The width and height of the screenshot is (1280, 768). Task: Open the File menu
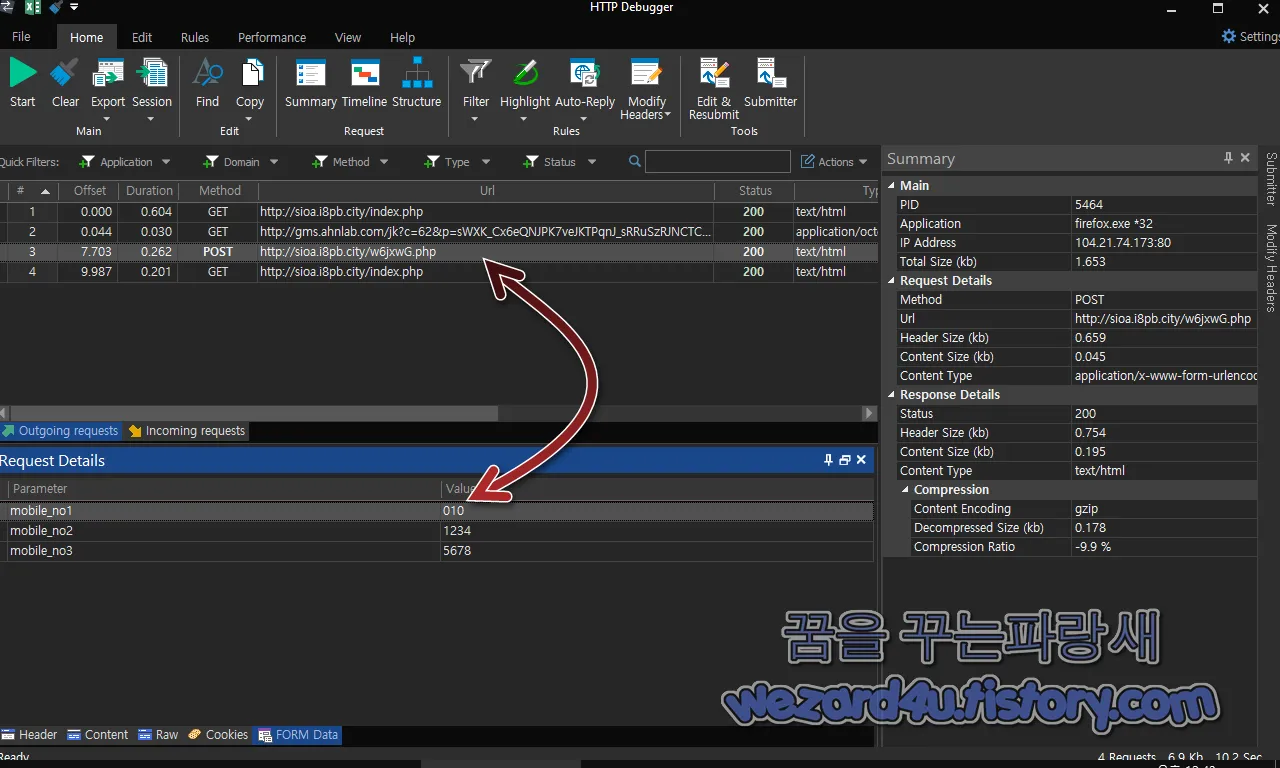coord(21,37)
